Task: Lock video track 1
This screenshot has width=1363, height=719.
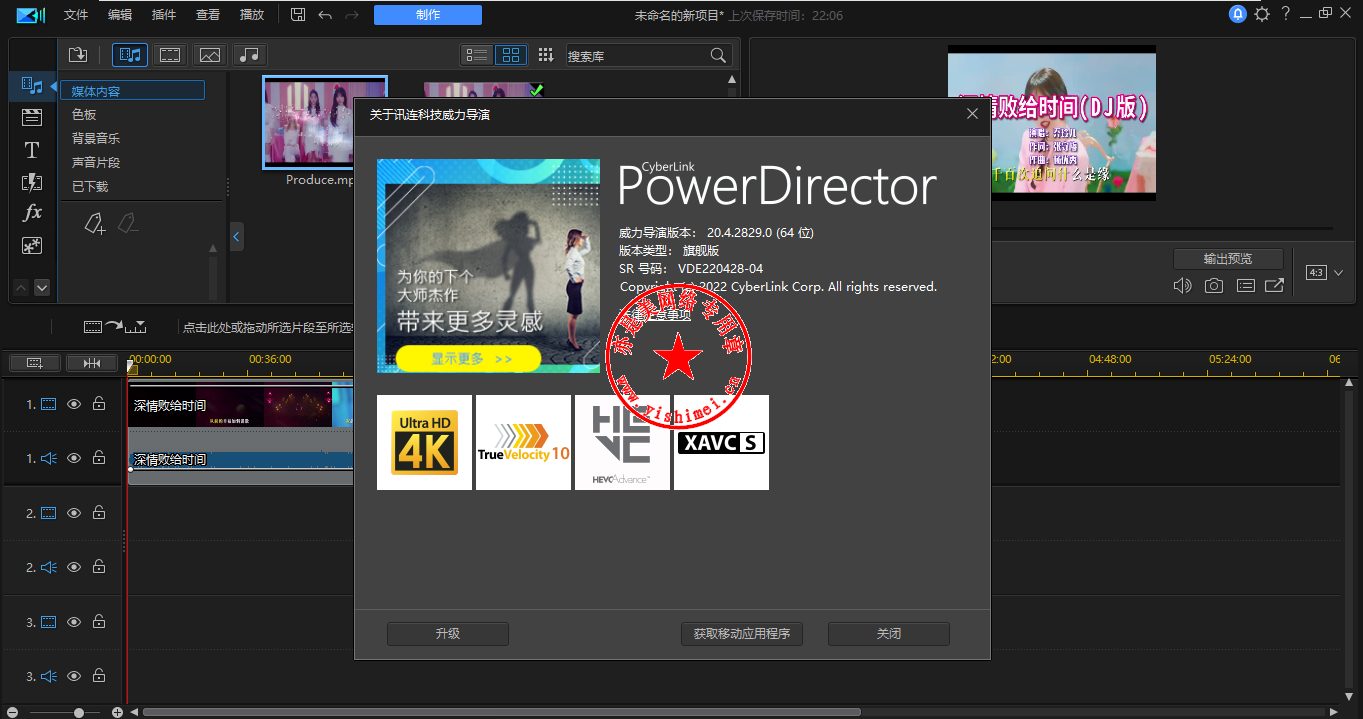Action: click(x=99, y=404)
